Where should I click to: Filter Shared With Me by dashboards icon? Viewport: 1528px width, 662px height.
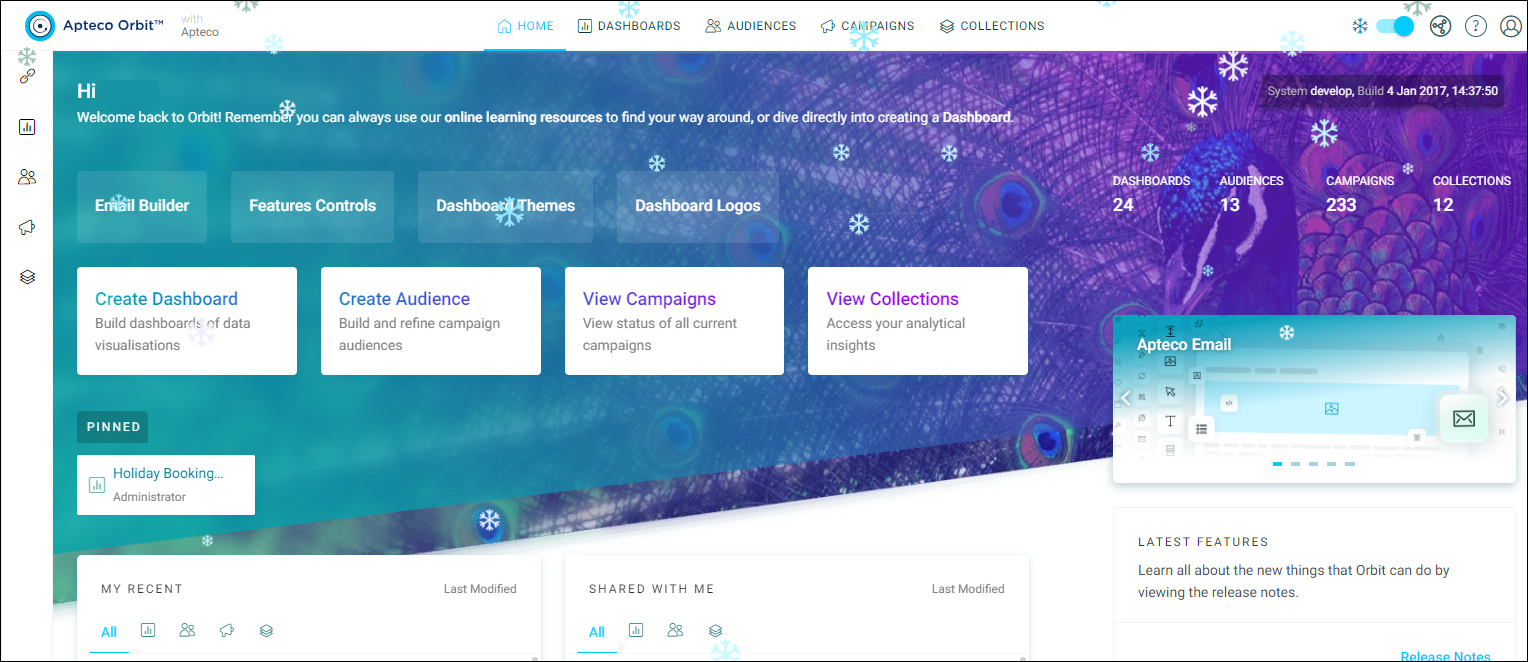[x=636, y=630]
